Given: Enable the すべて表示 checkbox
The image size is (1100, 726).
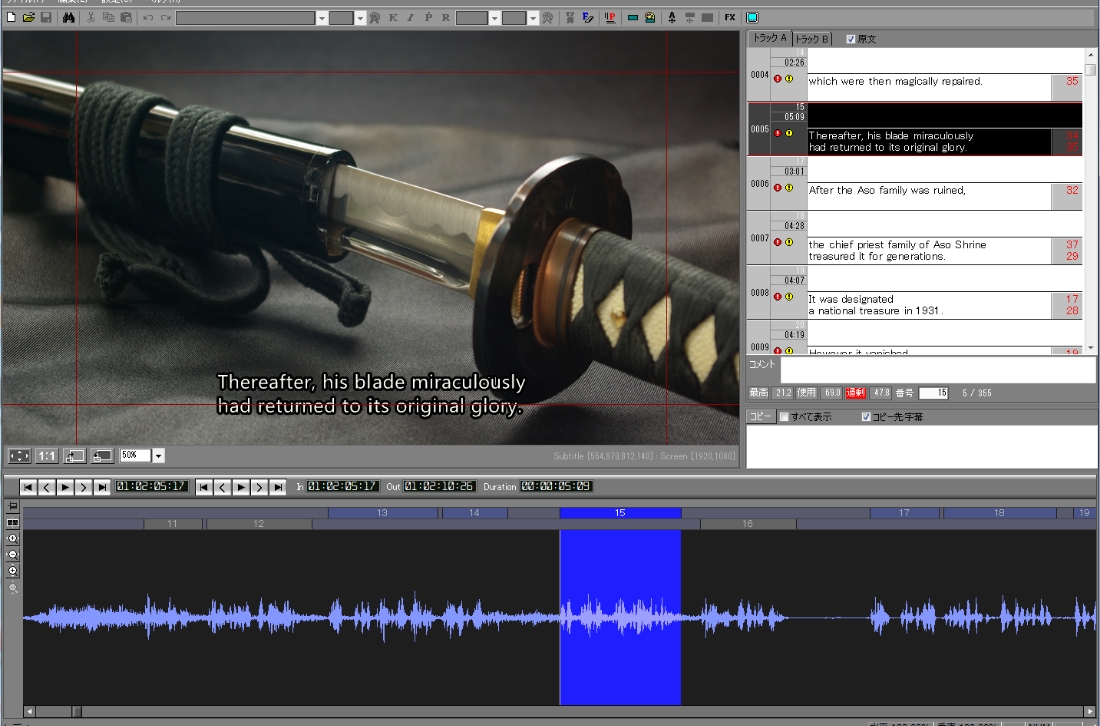Looking at the screenshot, I should [x=784, y=417].
